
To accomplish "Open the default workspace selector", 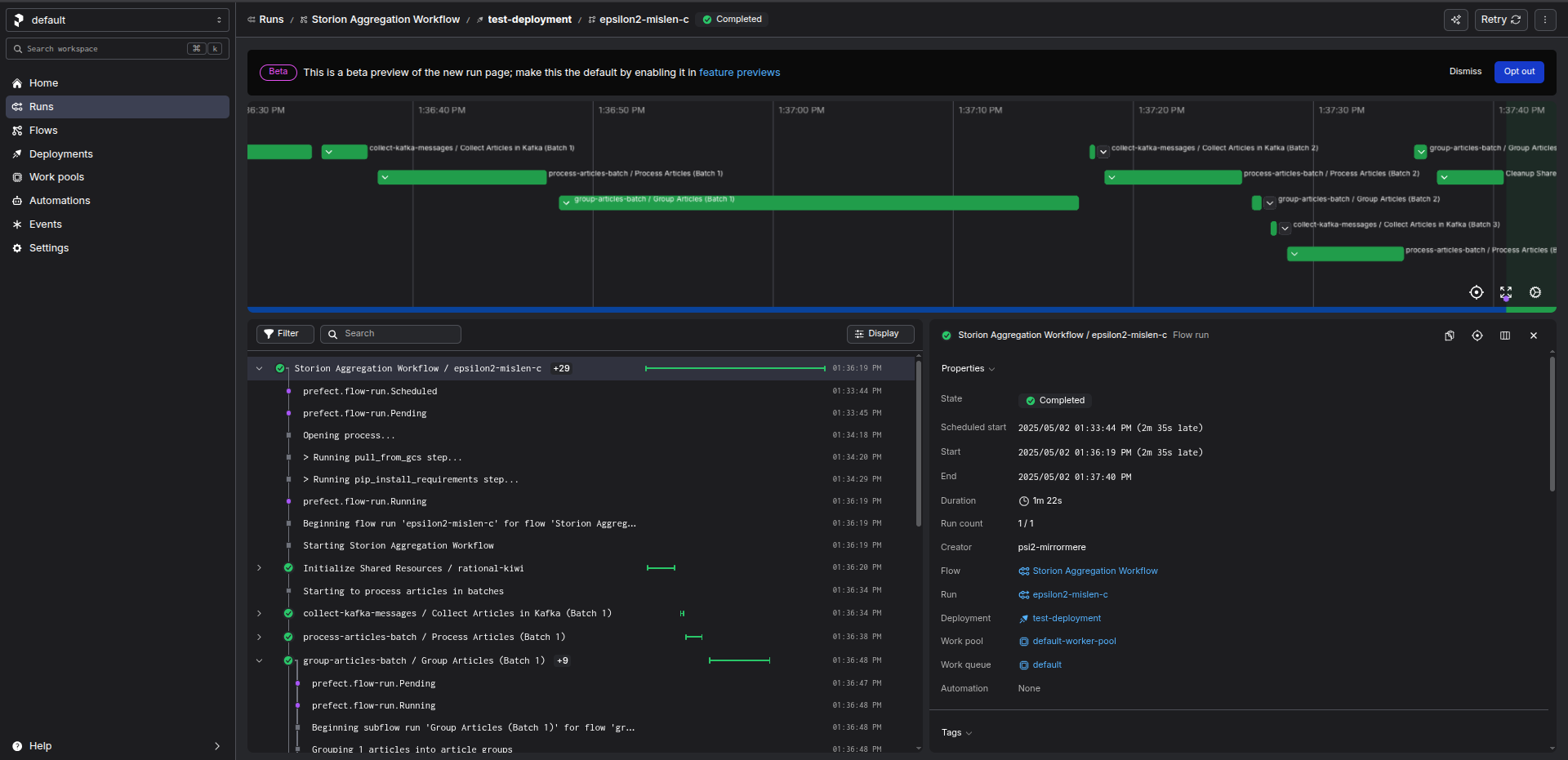I will click(118, 20).
